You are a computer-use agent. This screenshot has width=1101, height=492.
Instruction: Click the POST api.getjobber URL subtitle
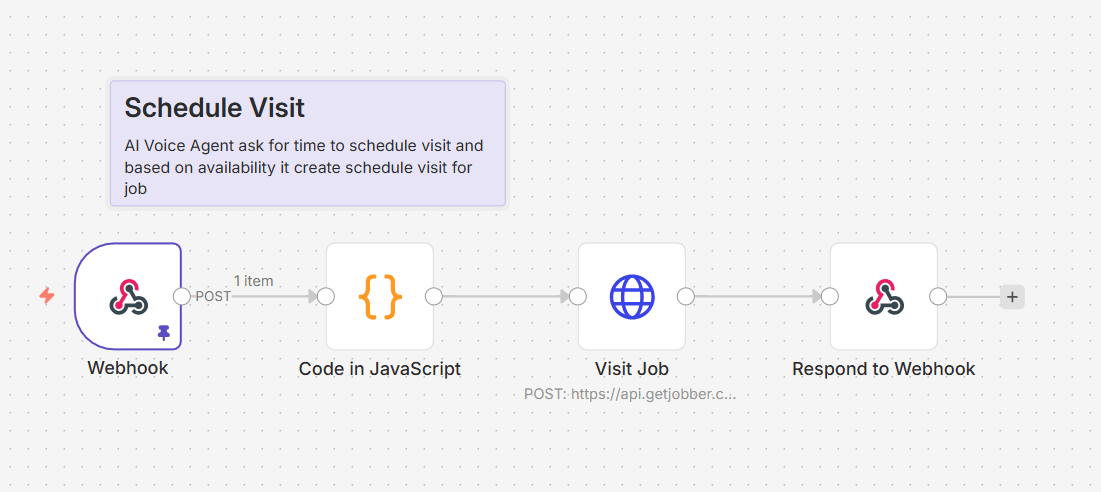click(630, 394)
